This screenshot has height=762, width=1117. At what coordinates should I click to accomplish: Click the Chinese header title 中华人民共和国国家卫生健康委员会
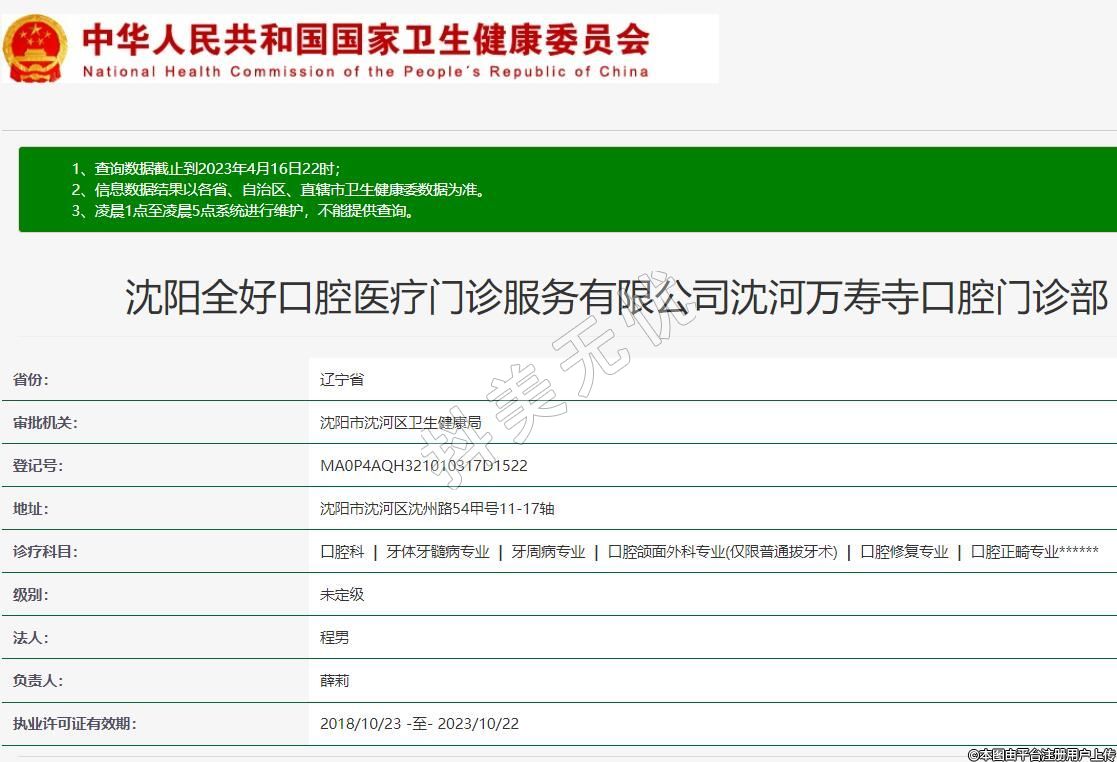[366, 38]
